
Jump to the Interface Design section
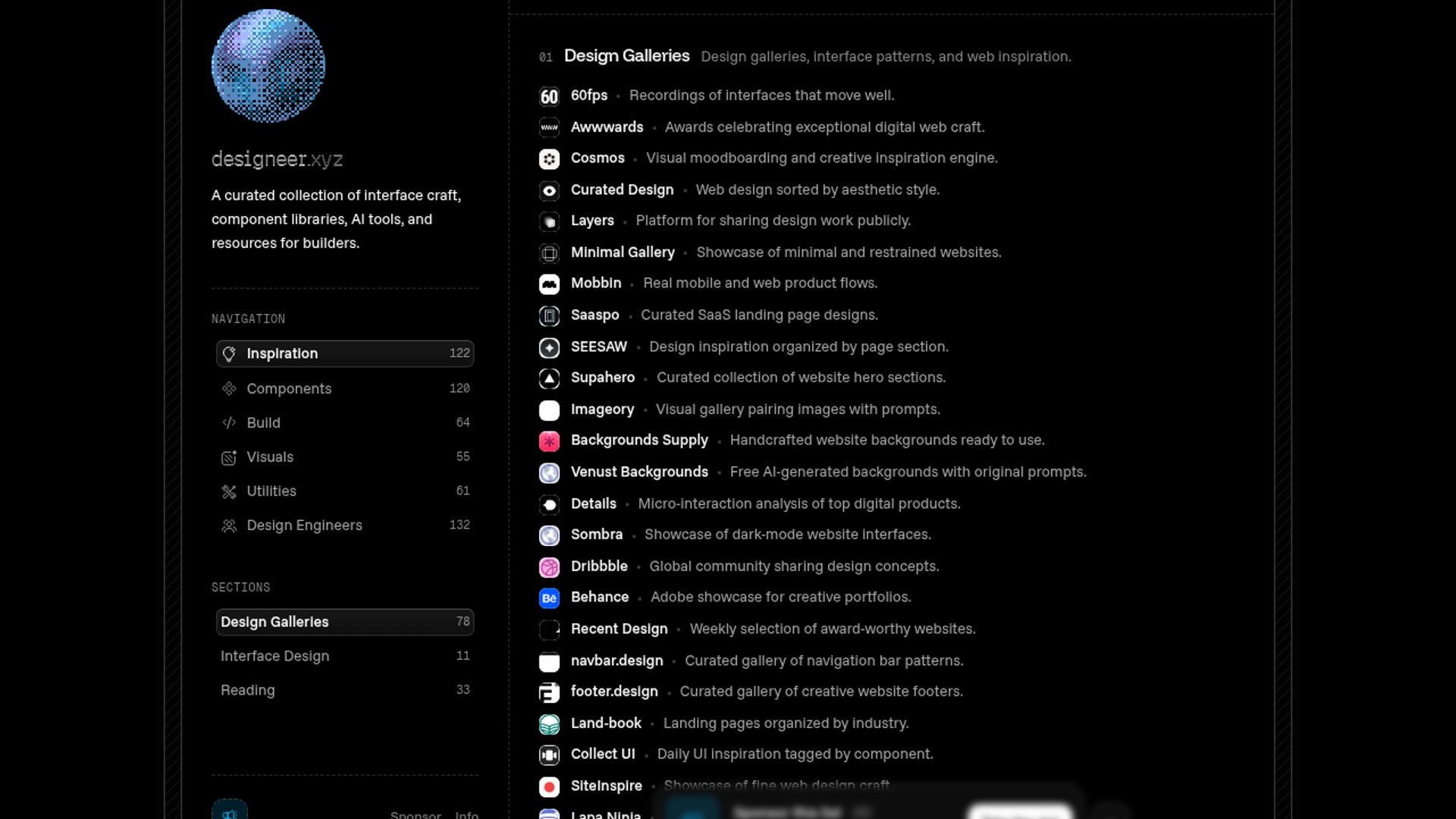(x=345, y=656)
